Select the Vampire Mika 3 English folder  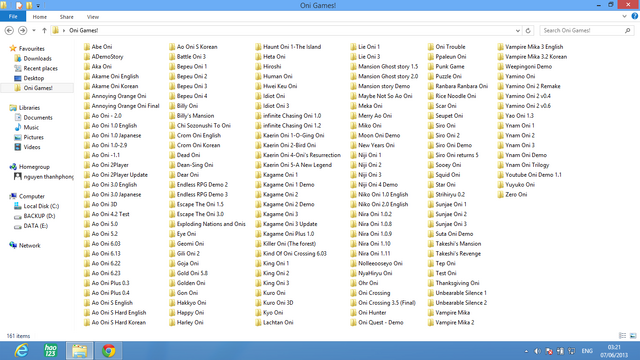point(530,47)
